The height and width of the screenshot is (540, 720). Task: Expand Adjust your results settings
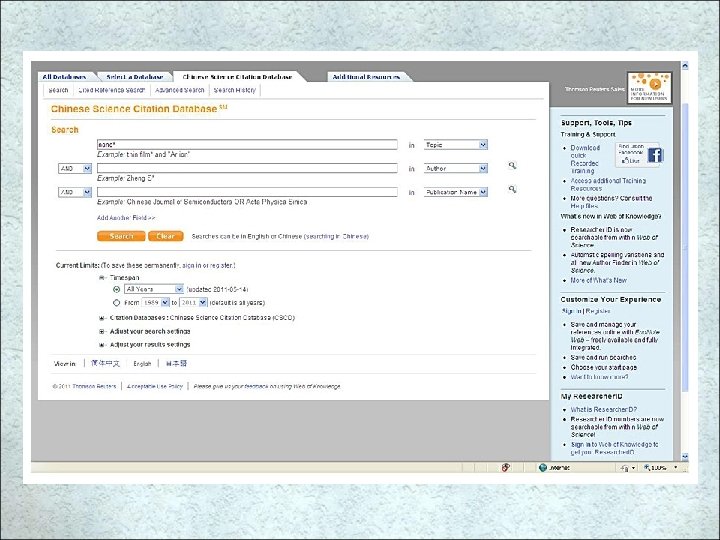click(x=102, y=344)
